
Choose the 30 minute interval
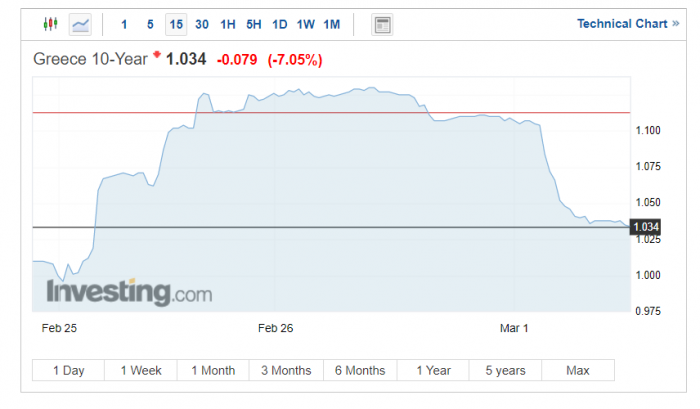click(202, 24)
